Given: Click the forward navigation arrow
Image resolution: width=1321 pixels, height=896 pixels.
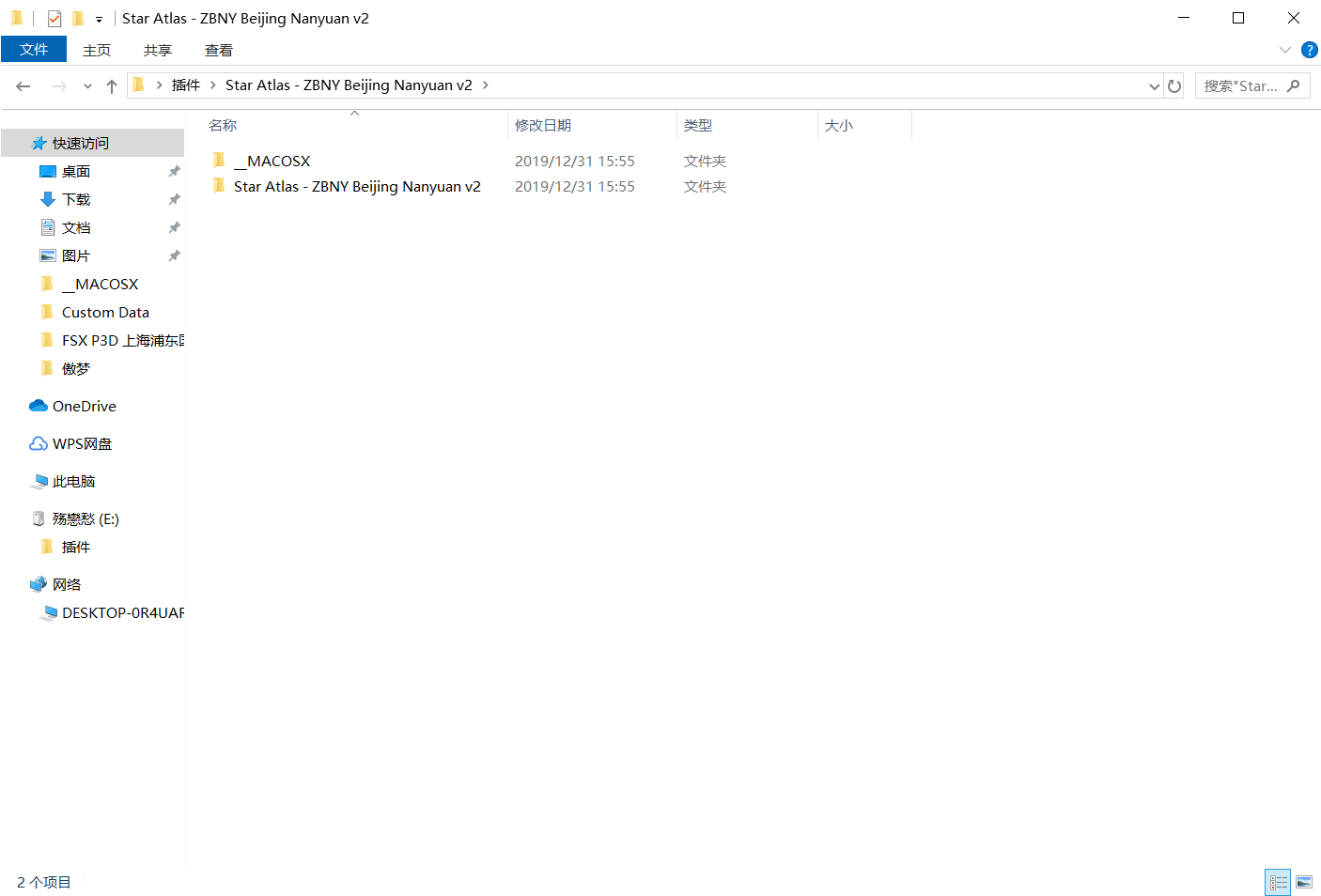Looking at the screenshot, I should pyautogui.click(x=59, y=85).
